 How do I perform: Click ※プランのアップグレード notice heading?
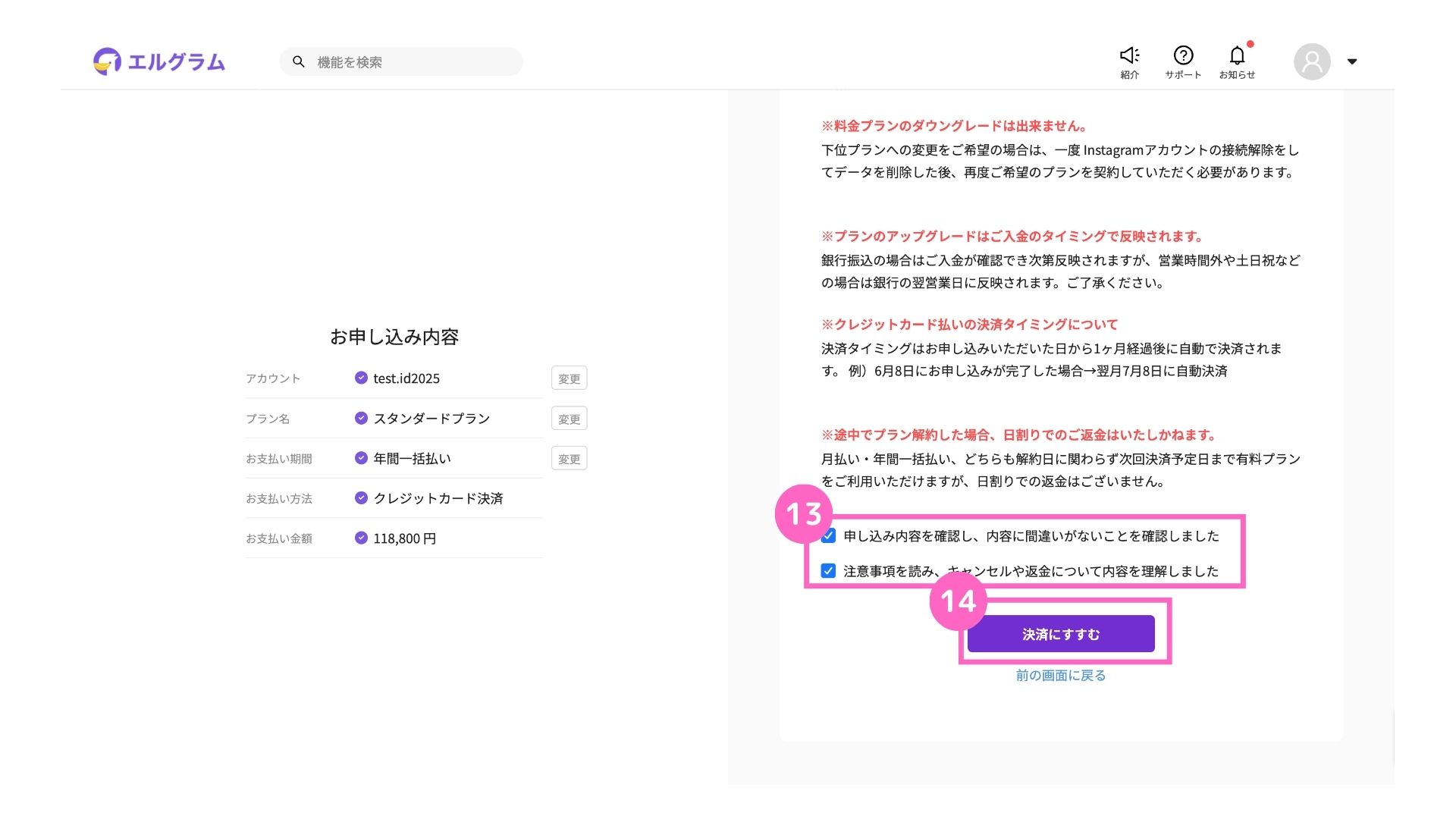pyautogui.click(x=1012, y=236)
